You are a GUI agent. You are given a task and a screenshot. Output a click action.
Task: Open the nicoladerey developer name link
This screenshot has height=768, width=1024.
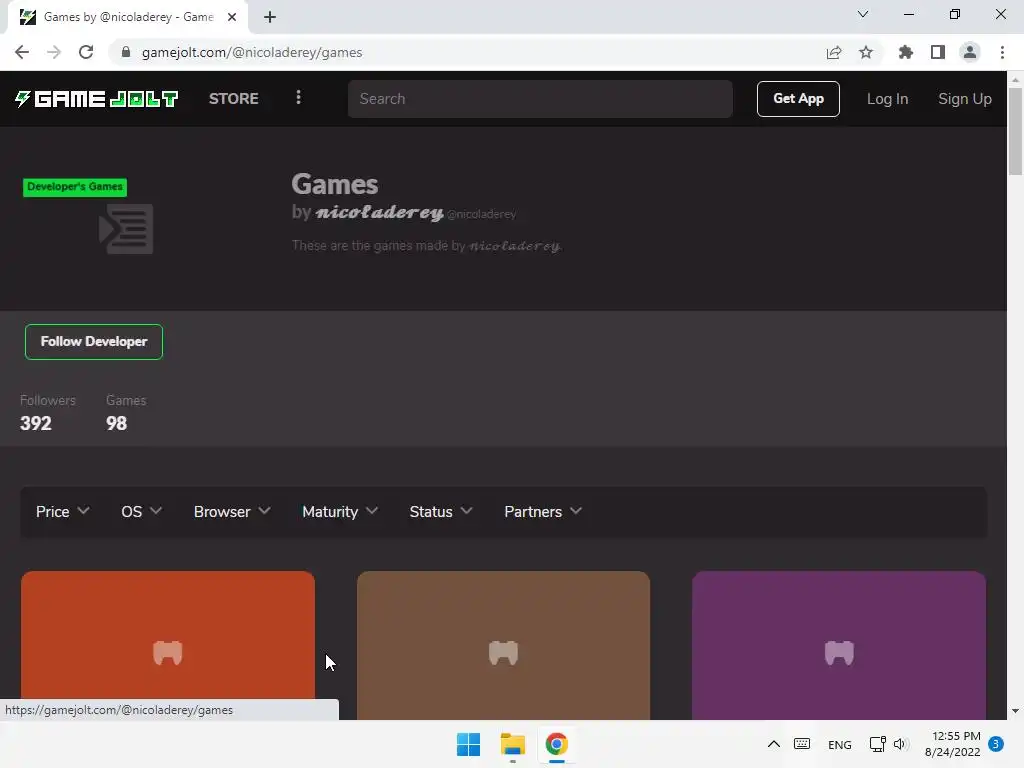click(379, 212)
